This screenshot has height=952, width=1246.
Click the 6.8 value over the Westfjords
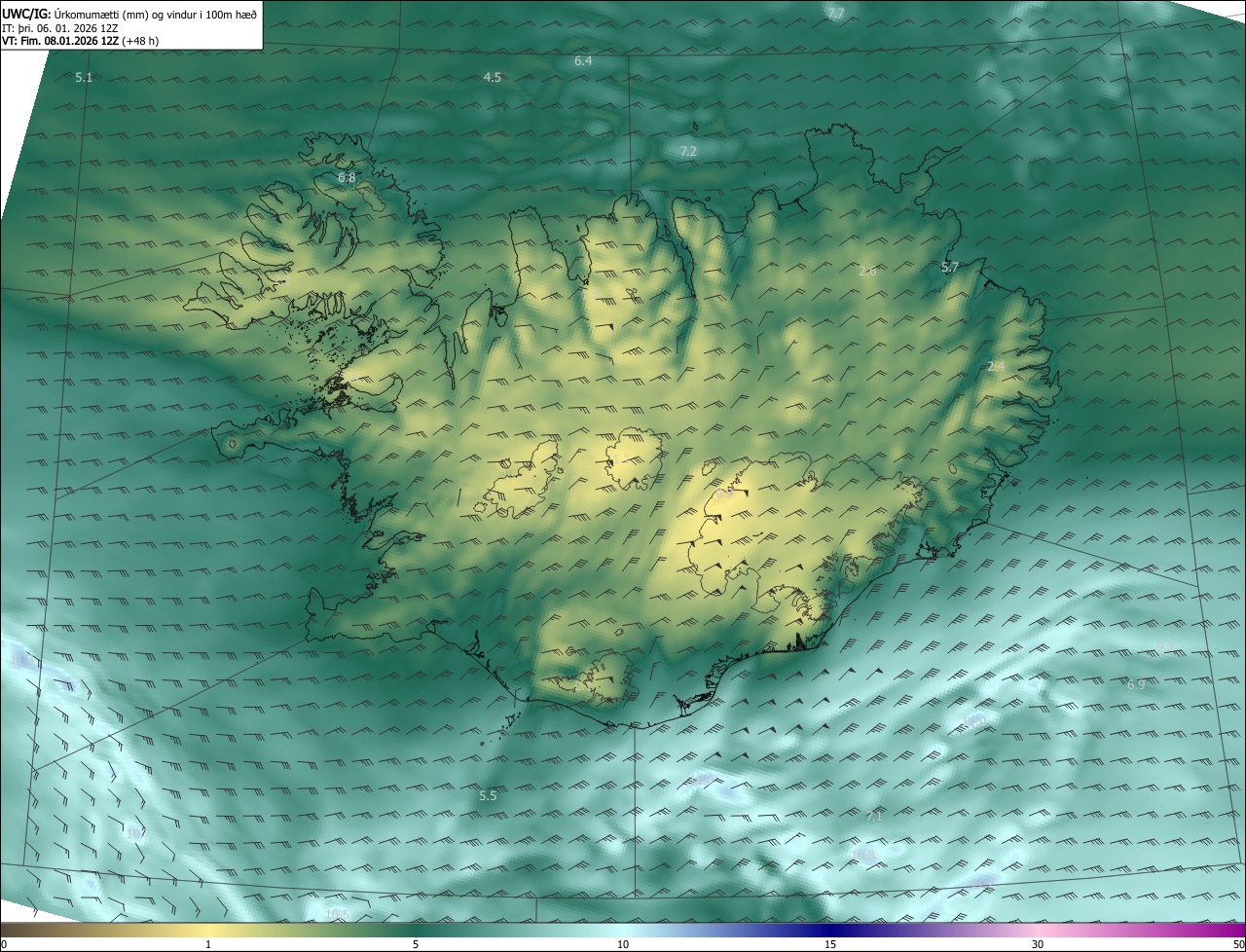pyautogui.click(x=347, y=178)
